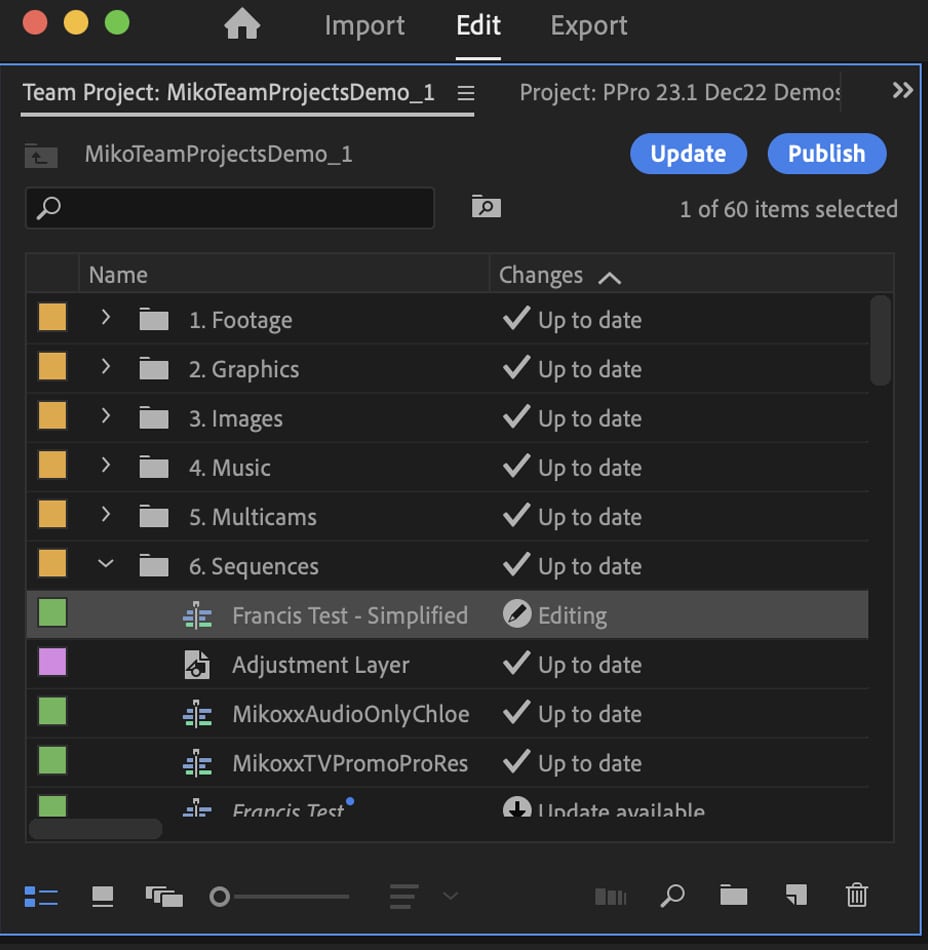The width and height of the screenshot is (928, 950).
Task: Show hidden panels with double-arrow overflow
Action: point(902,91)
